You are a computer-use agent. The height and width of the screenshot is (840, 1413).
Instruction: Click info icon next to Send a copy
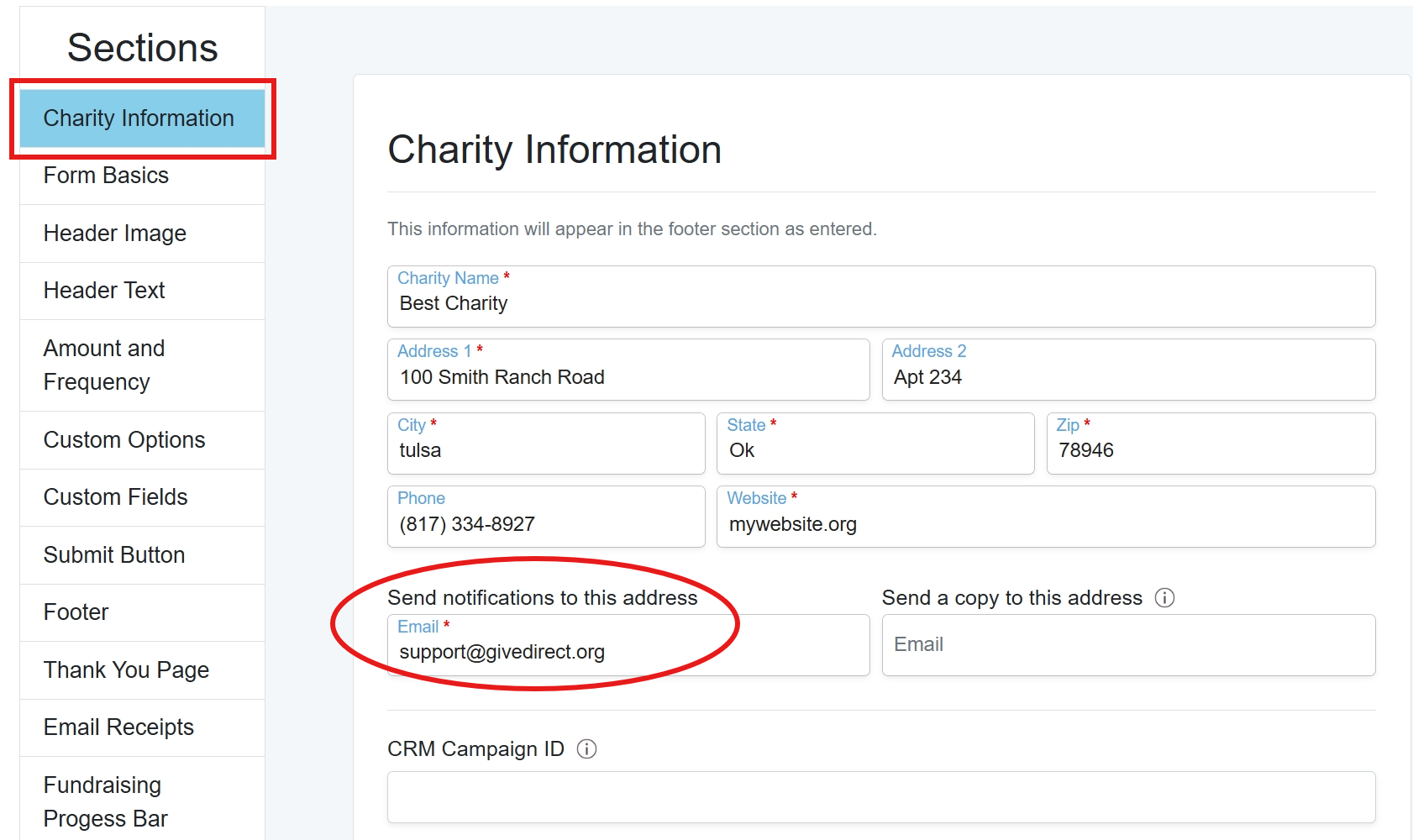1164,597
